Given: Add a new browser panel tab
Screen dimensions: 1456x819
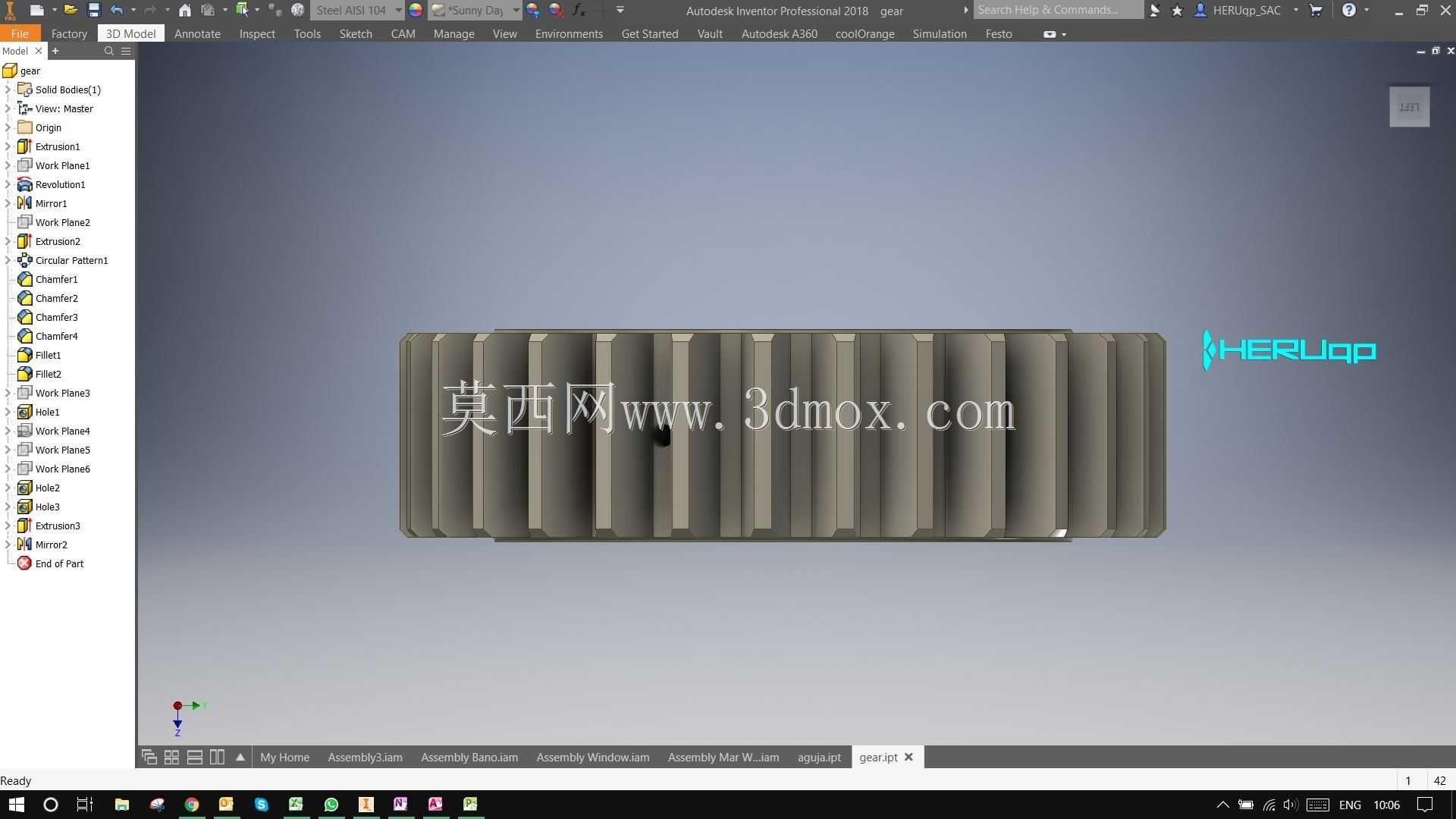Looking at the screenshot, I should pos(55,51).
